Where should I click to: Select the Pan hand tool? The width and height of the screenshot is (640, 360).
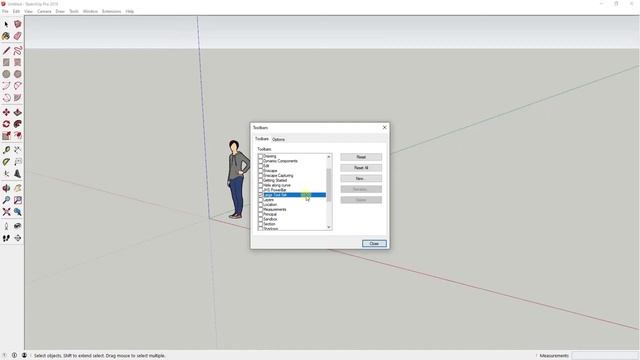tap(18, 189)
